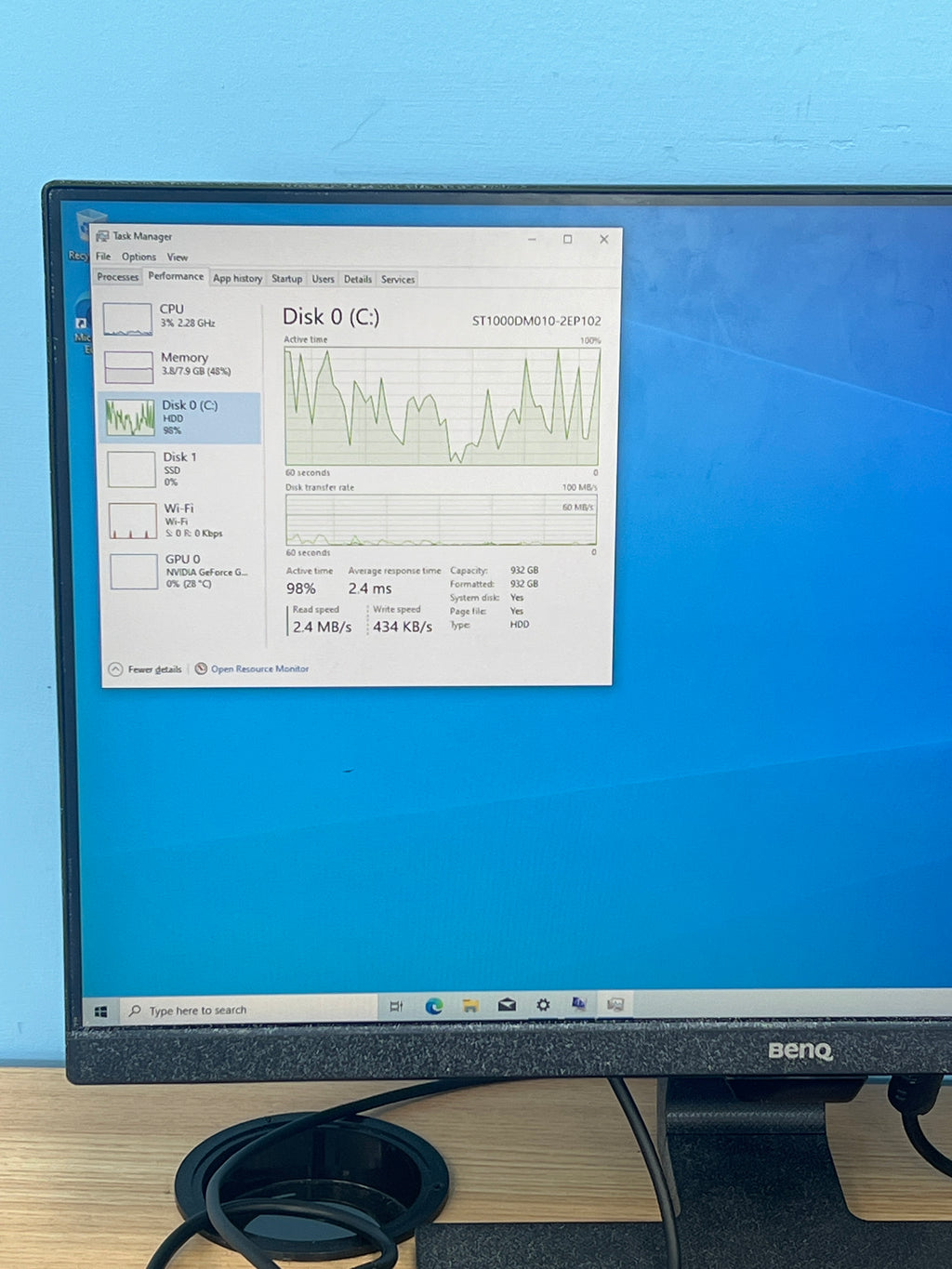Click the Task Manager taskbar icon
Screen dimensions: 952x1269
pyautogui.click(x=615, y=1004)
